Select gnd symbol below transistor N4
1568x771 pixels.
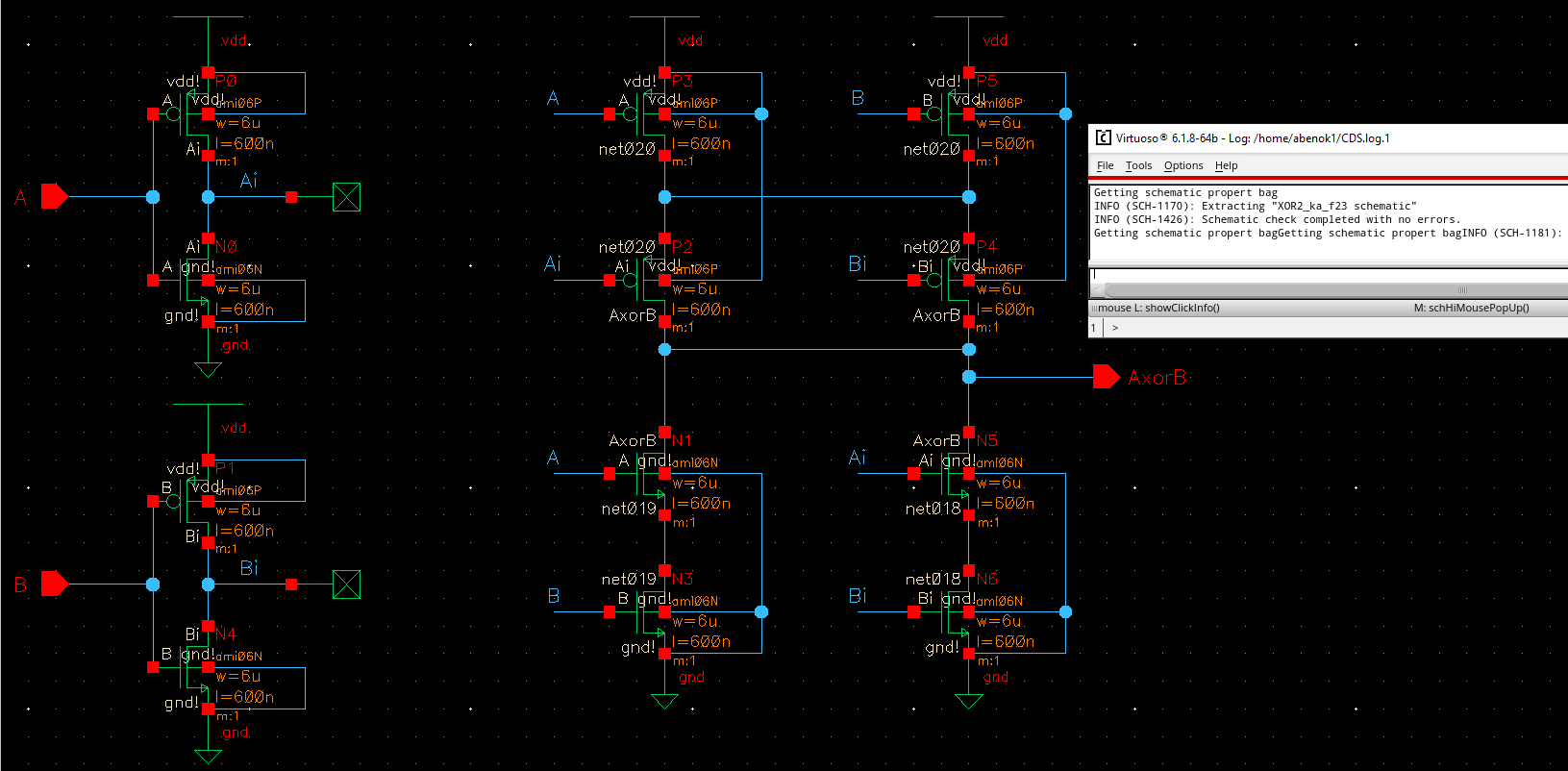208,756
